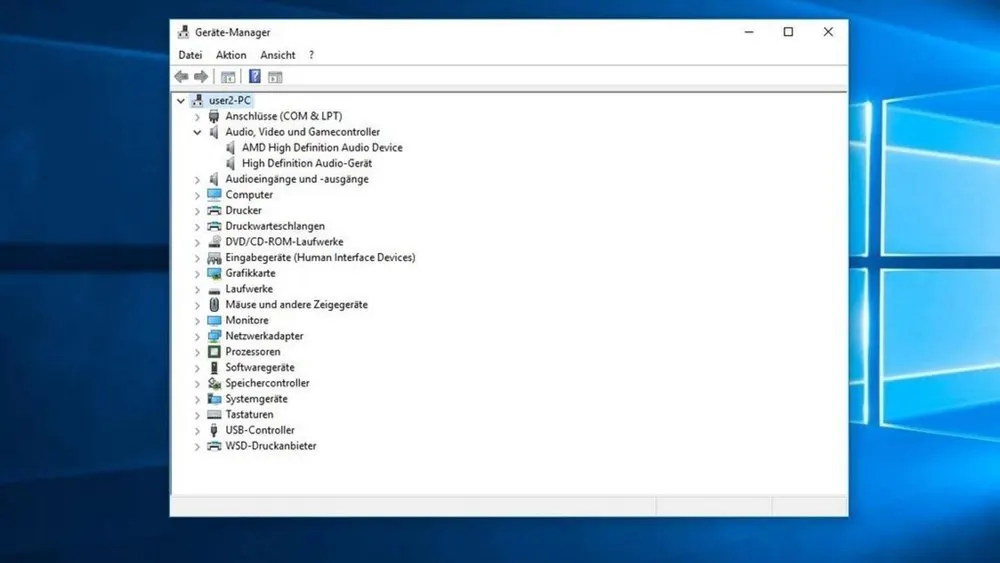Click the DVD/CD-ROM-Laufwerke disc icon
Viewport: 1000px width, 563px height.
[214, 242]
